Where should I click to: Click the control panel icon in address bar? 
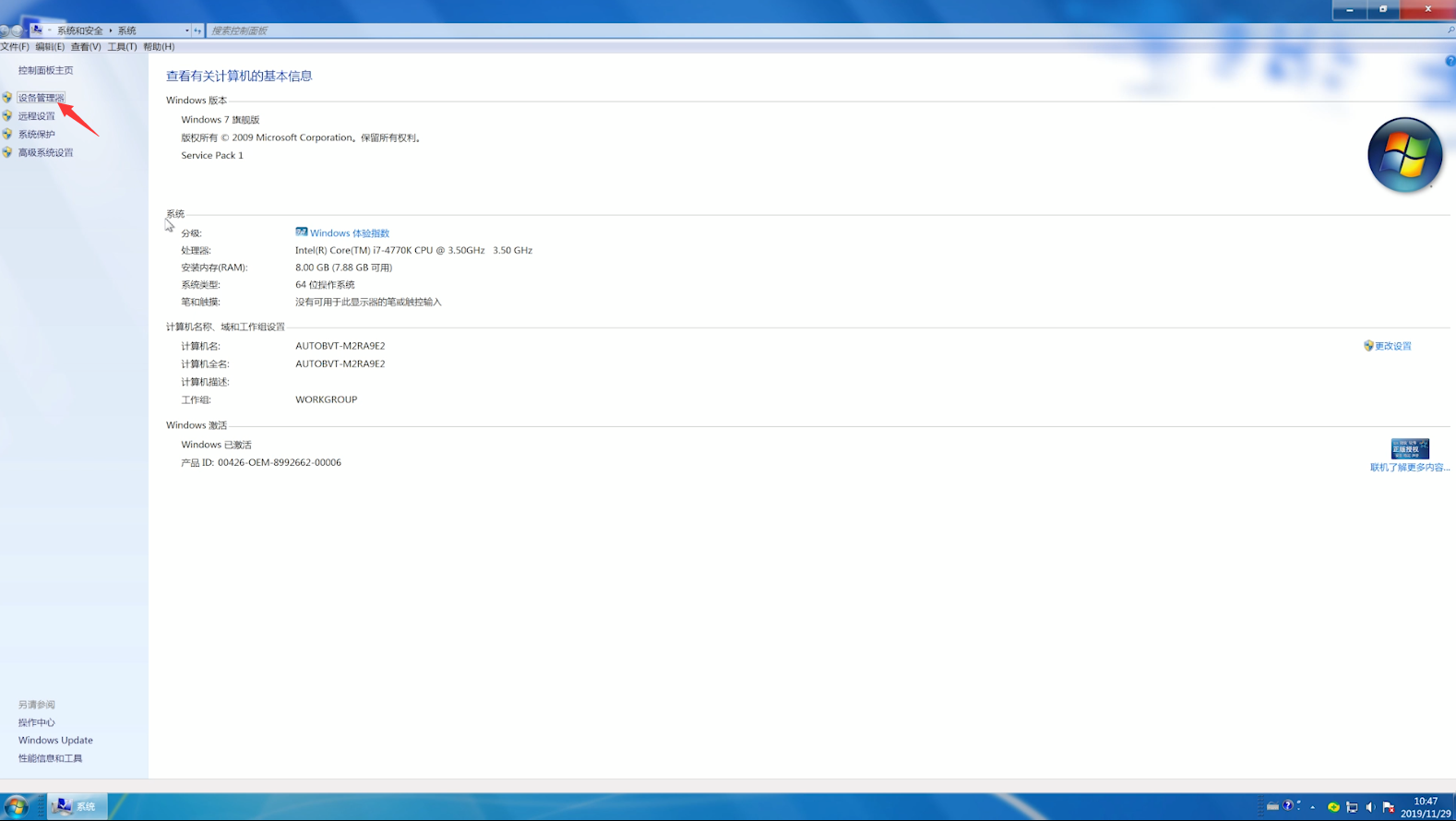tap(37, 30)
